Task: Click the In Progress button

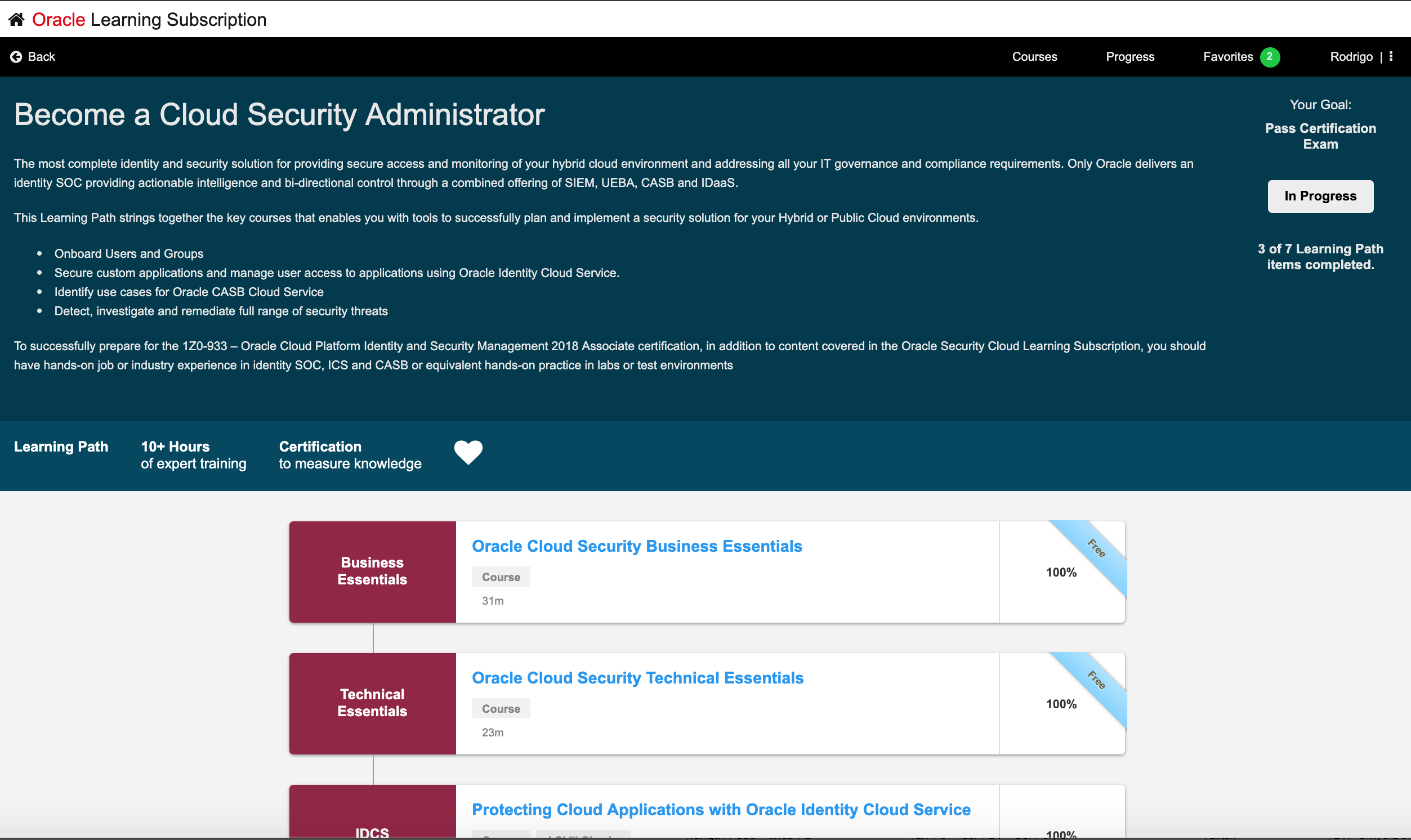Action: point(1320,196)
